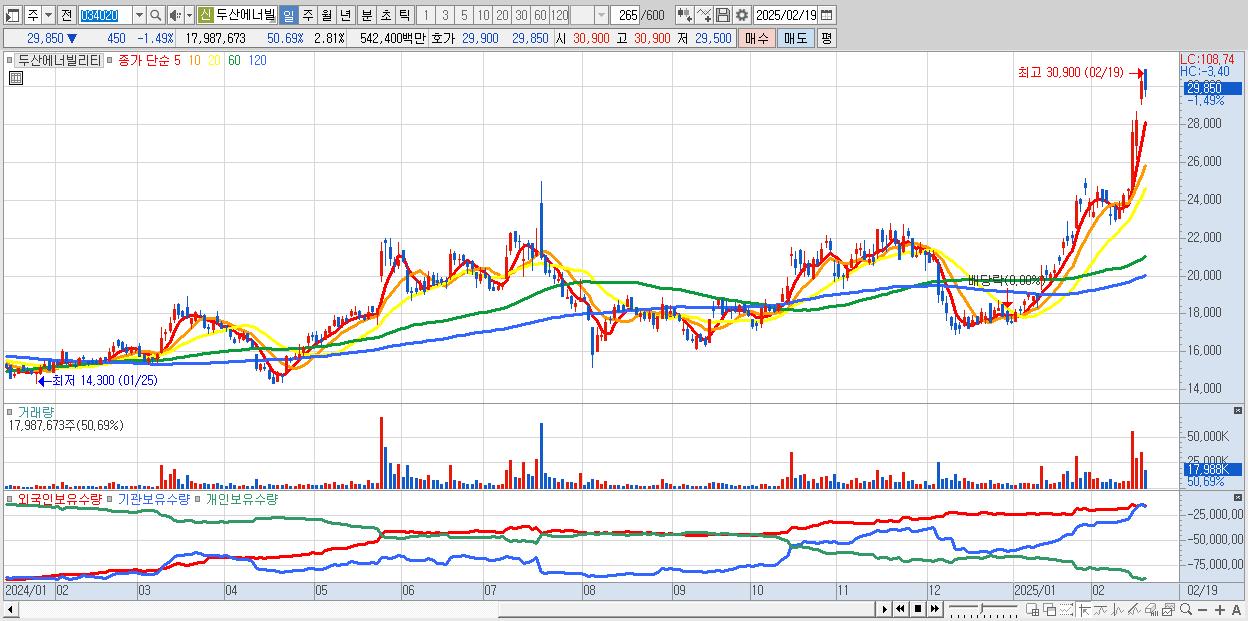Select the 주 weekly period button
The image size is (1248, 621).
point(307,16)
